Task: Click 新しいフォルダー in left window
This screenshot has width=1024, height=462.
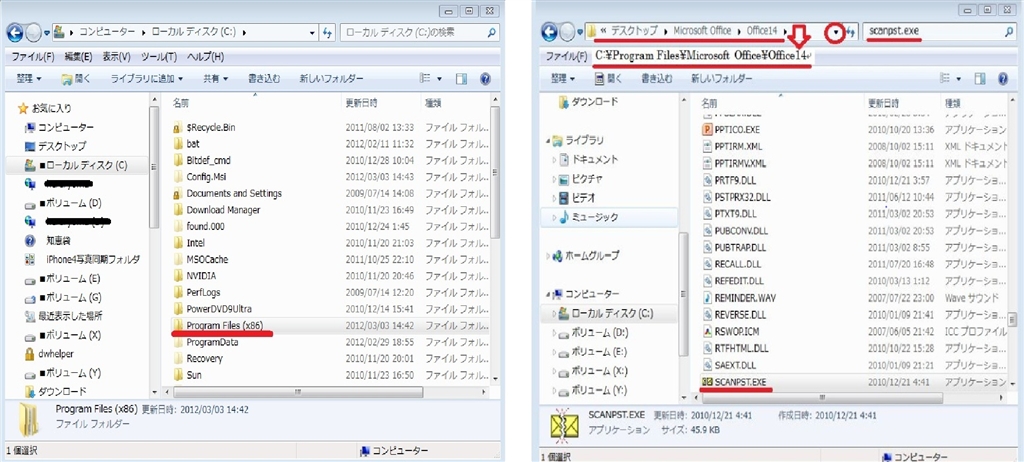Action: pyautogui.click(x=331, y=78)
